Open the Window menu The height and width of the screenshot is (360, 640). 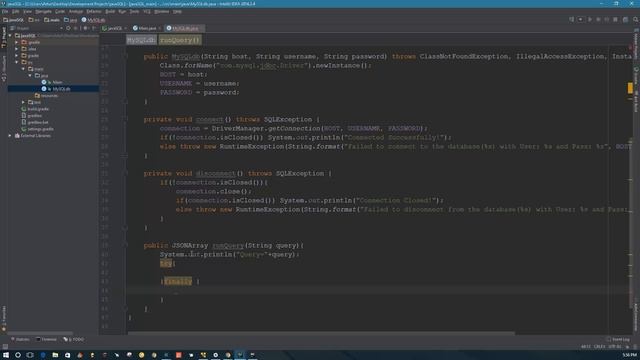click(162, 12)
